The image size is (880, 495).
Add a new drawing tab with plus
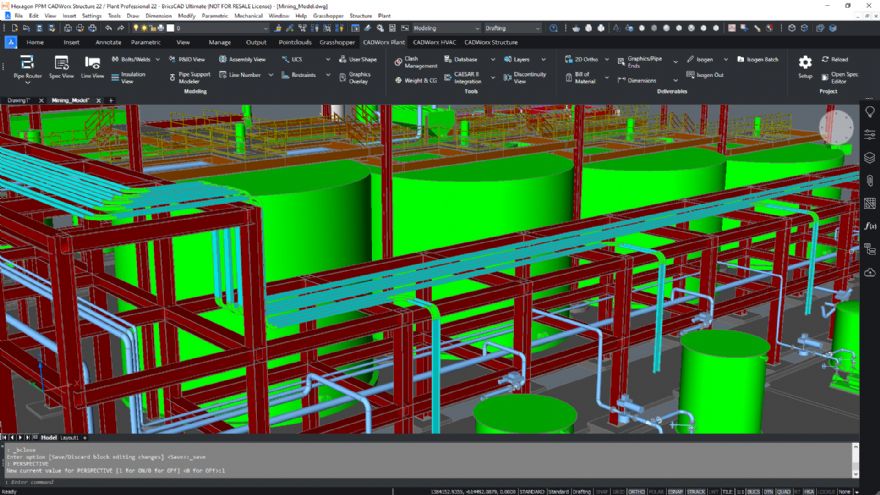click(x=111, y=100)
